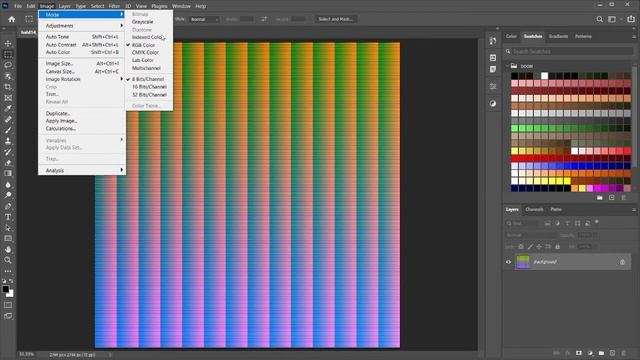Create a new swatch in Swatches panel

[611, 198]
